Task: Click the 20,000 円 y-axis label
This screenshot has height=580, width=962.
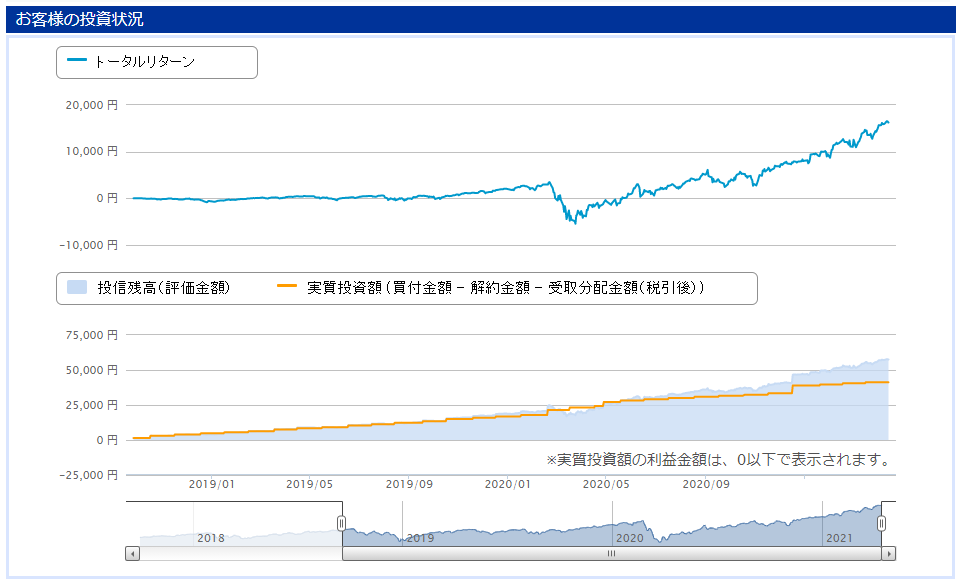Action: 91,105
